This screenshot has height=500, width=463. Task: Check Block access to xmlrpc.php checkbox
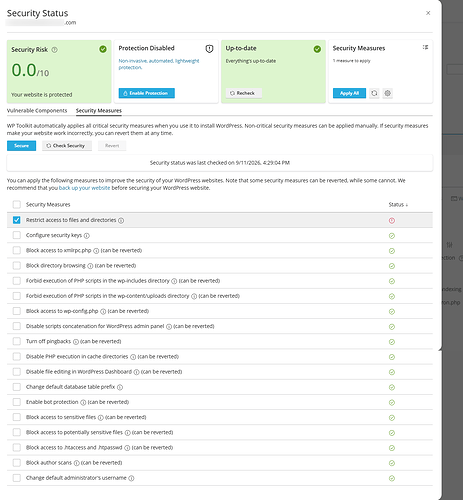tap(17, 250)
